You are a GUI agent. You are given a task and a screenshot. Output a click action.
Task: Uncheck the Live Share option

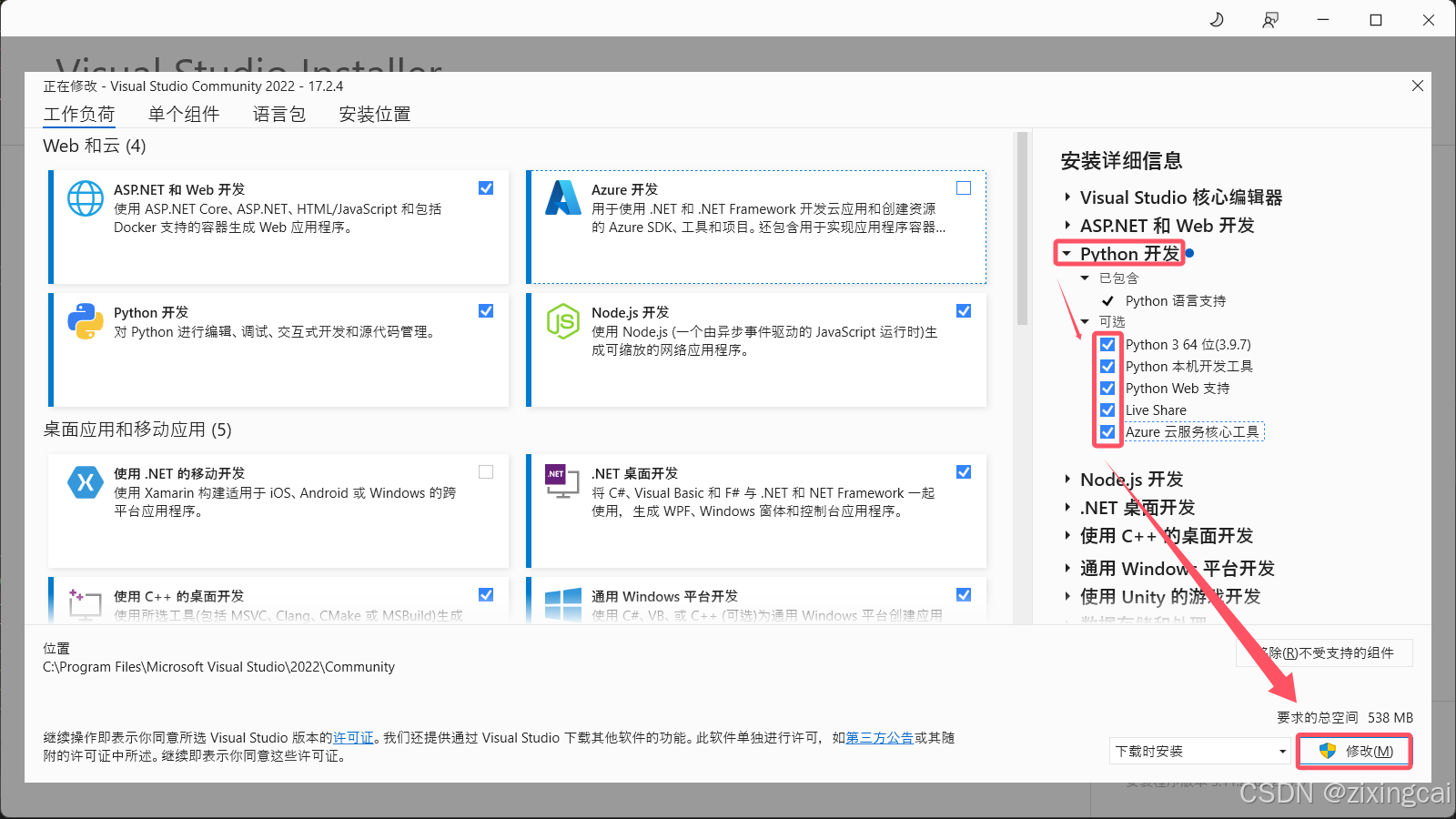pyautogui.click(x=1107, y=410)
